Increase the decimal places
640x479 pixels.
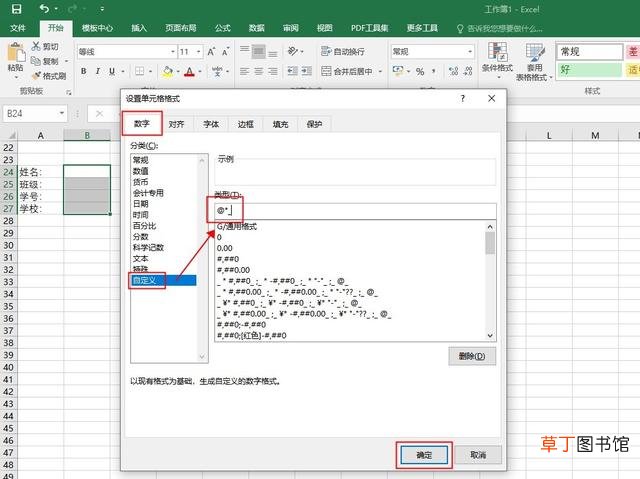pos(453,71)
